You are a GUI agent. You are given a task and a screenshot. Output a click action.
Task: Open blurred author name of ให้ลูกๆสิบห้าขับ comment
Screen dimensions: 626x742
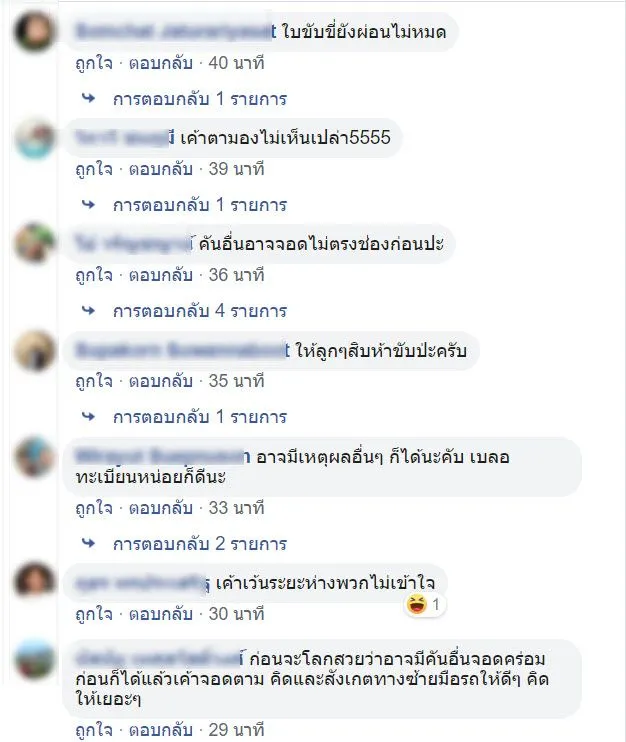[183, 351]
